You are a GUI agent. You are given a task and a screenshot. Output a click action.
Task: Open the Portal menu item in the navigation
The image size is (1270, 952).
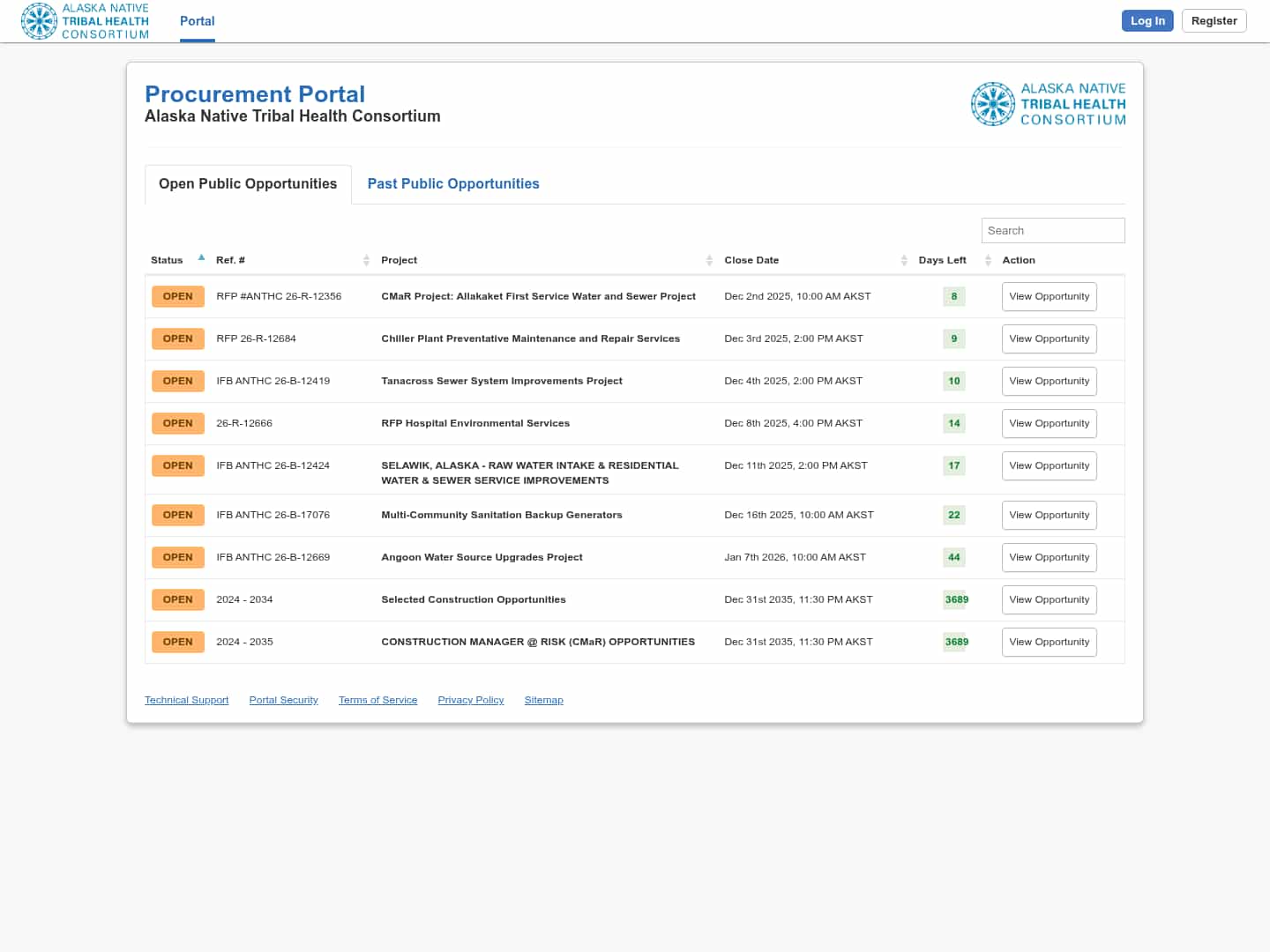pyautogui.click(x=197, y=21)
